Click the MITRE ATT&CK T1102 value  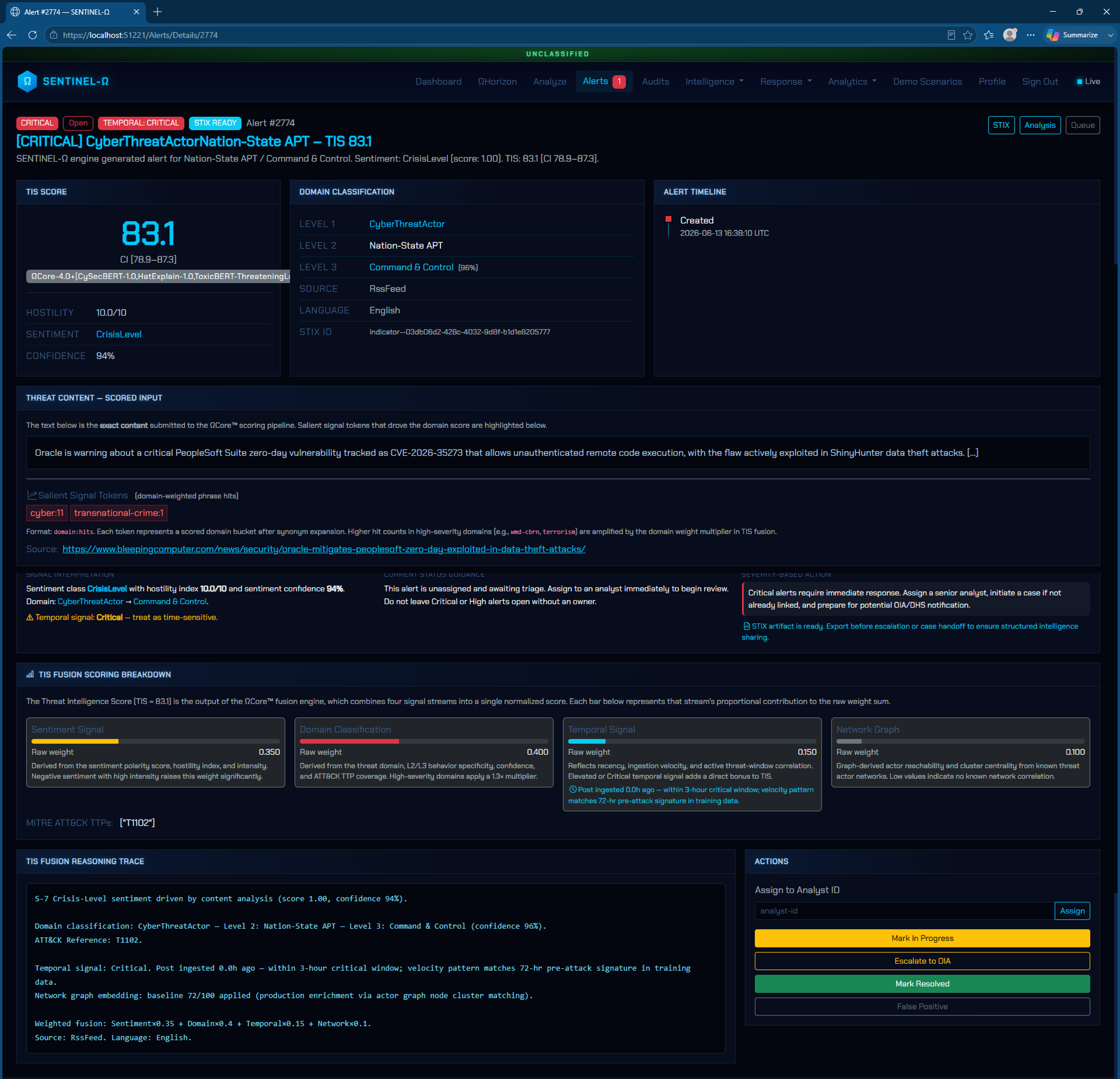point(137,822)
